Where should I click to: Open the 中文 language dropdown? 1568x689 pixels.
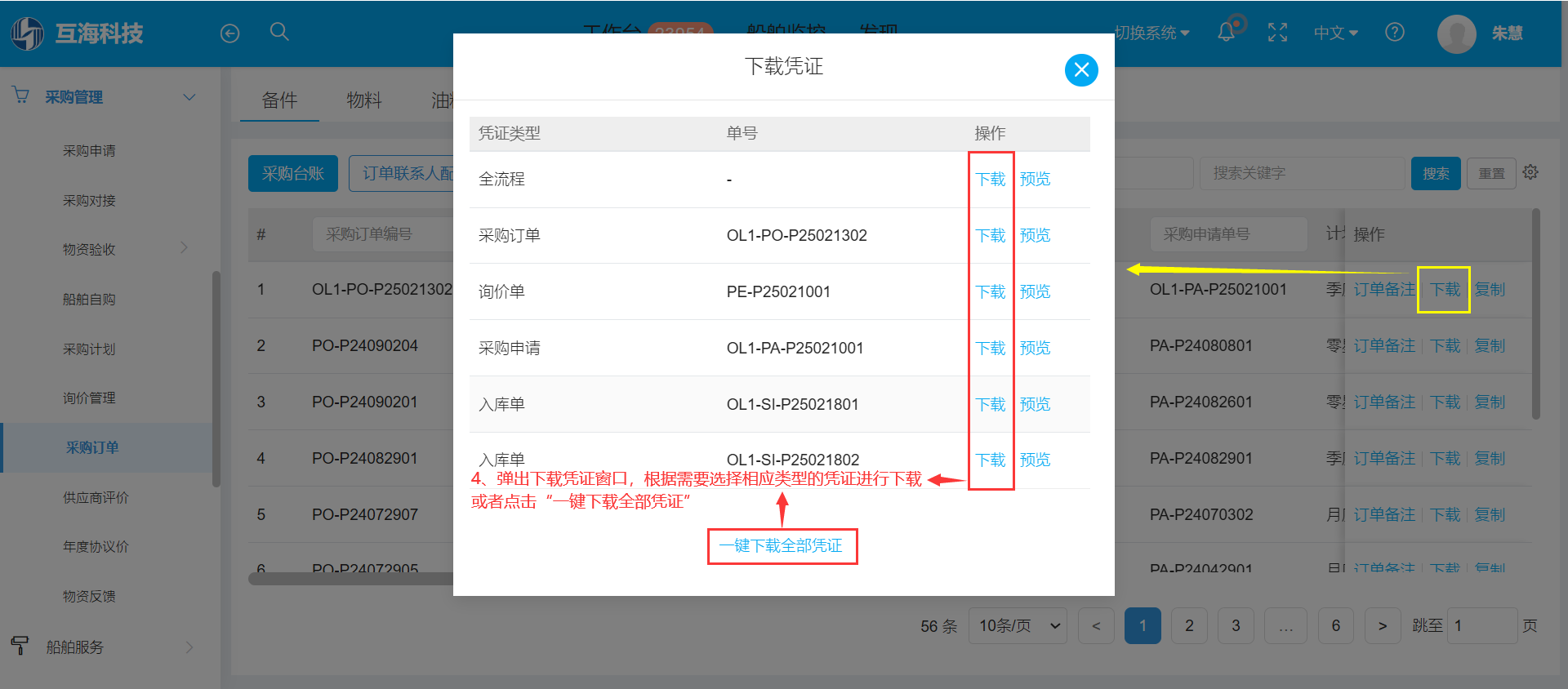tap(1335, 33)
